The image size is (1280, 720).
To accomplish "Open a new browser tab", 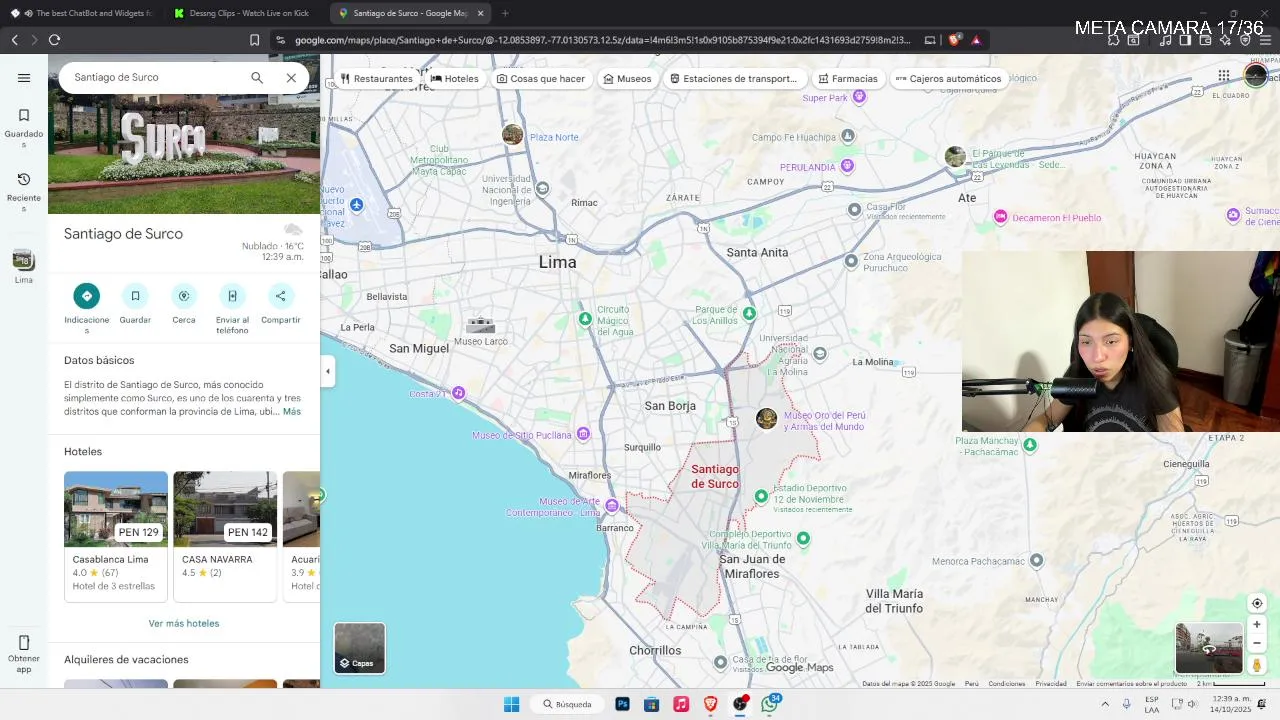I will click(505, 13).
